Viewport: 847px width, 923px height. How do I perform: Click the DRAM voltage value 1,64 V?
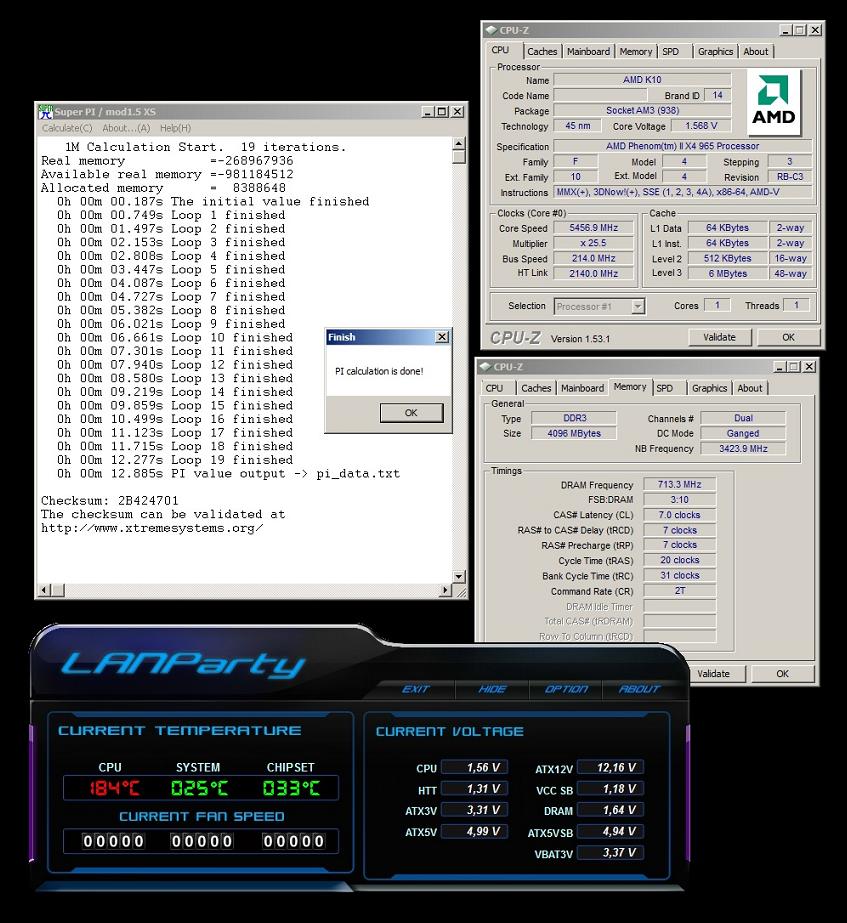(610, 810)
